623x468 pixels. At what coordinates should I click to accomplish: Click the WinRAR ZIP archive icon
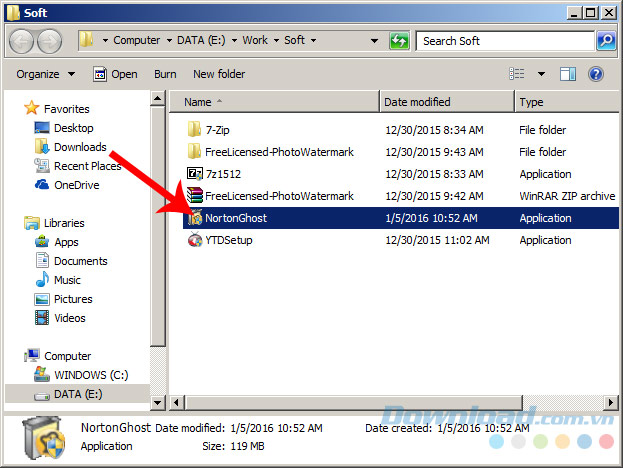pyautogui.click(x=195, y=195)
